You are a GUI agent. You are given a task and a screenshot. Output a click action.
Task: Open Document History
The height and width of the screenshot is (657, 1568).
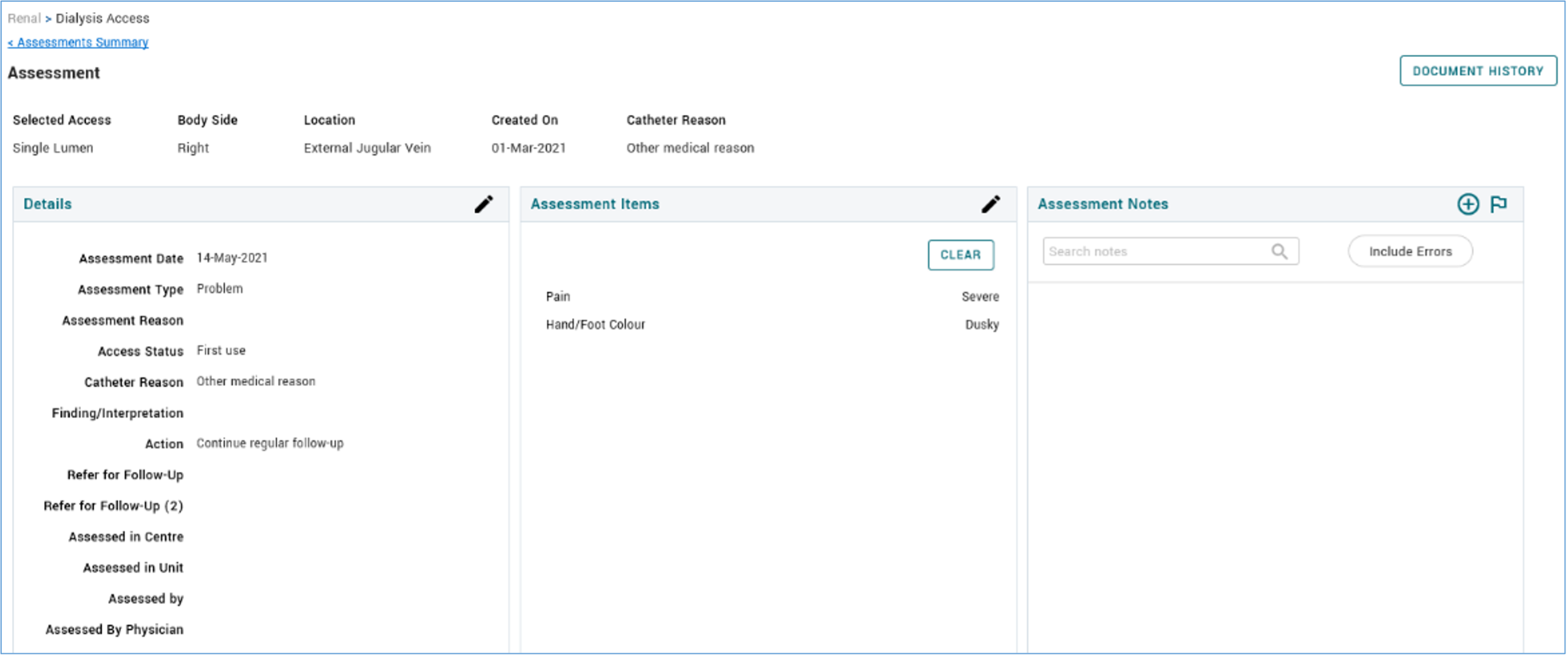point(1477,71)
